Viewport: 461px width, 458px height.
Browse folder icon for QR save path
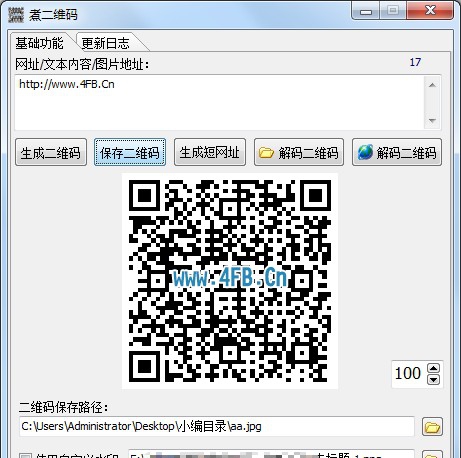tap(432, 427)
